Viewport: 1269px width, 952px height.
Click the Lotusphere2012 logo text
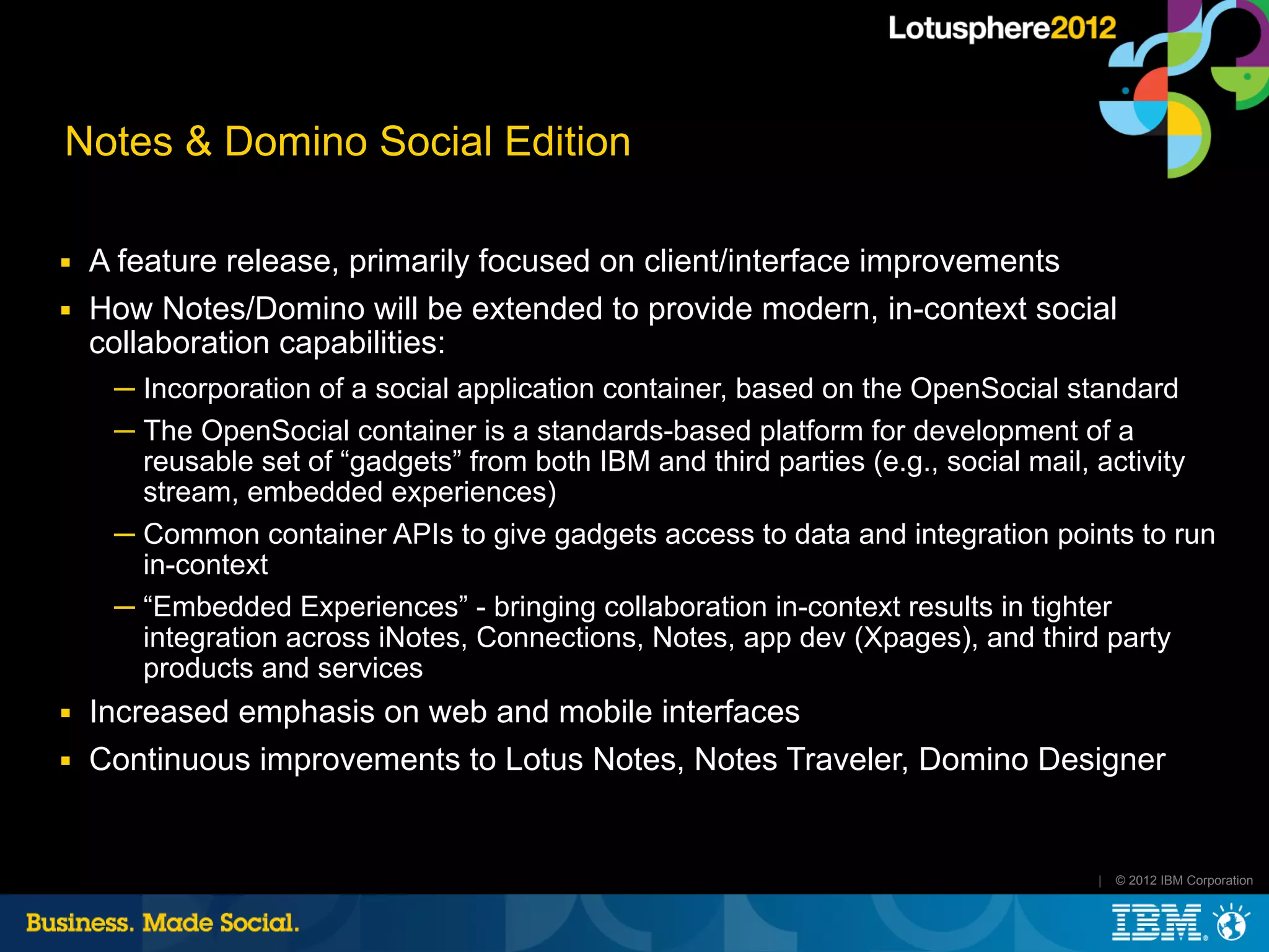click(x=1002, y=28)
